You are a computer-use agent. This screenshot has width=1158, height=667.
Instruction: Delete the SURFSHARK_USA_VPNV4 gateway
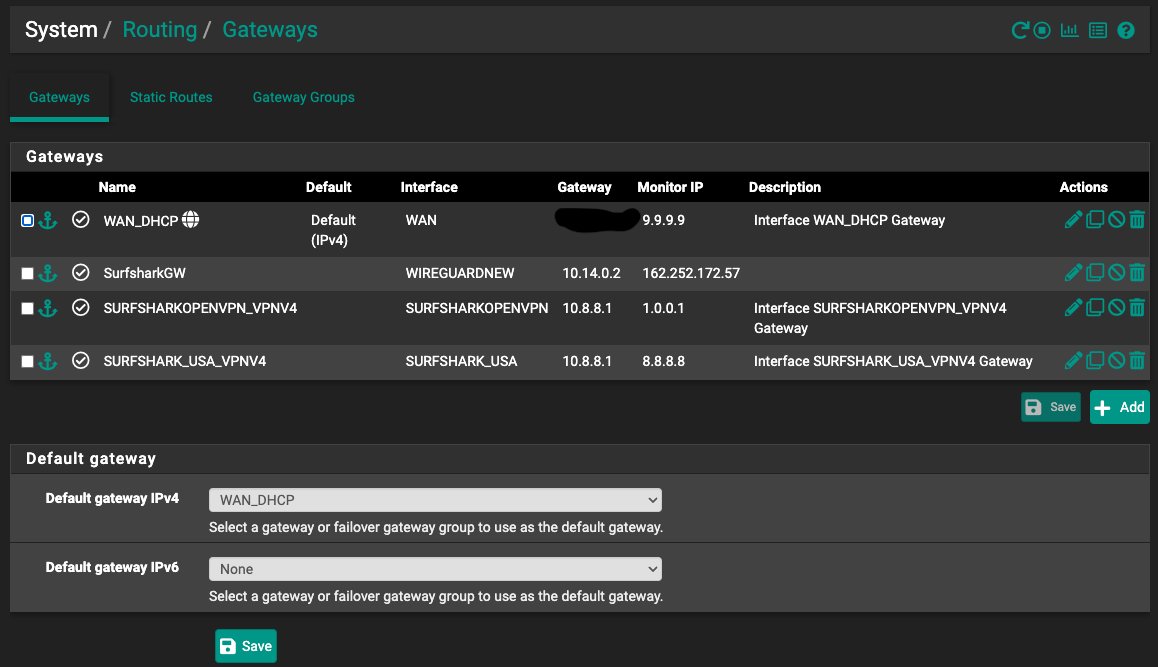pyautogui.click(x=1137, y=360)
